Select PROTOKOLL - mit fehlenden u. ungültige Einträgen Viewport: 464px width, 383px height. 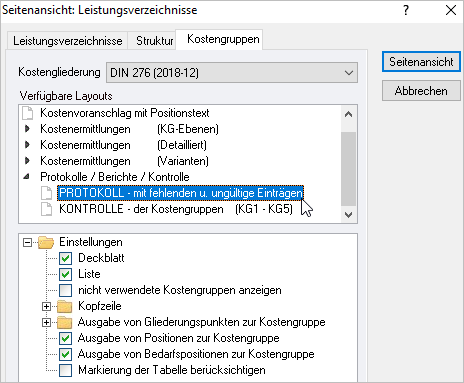click(x=180, y=193)
